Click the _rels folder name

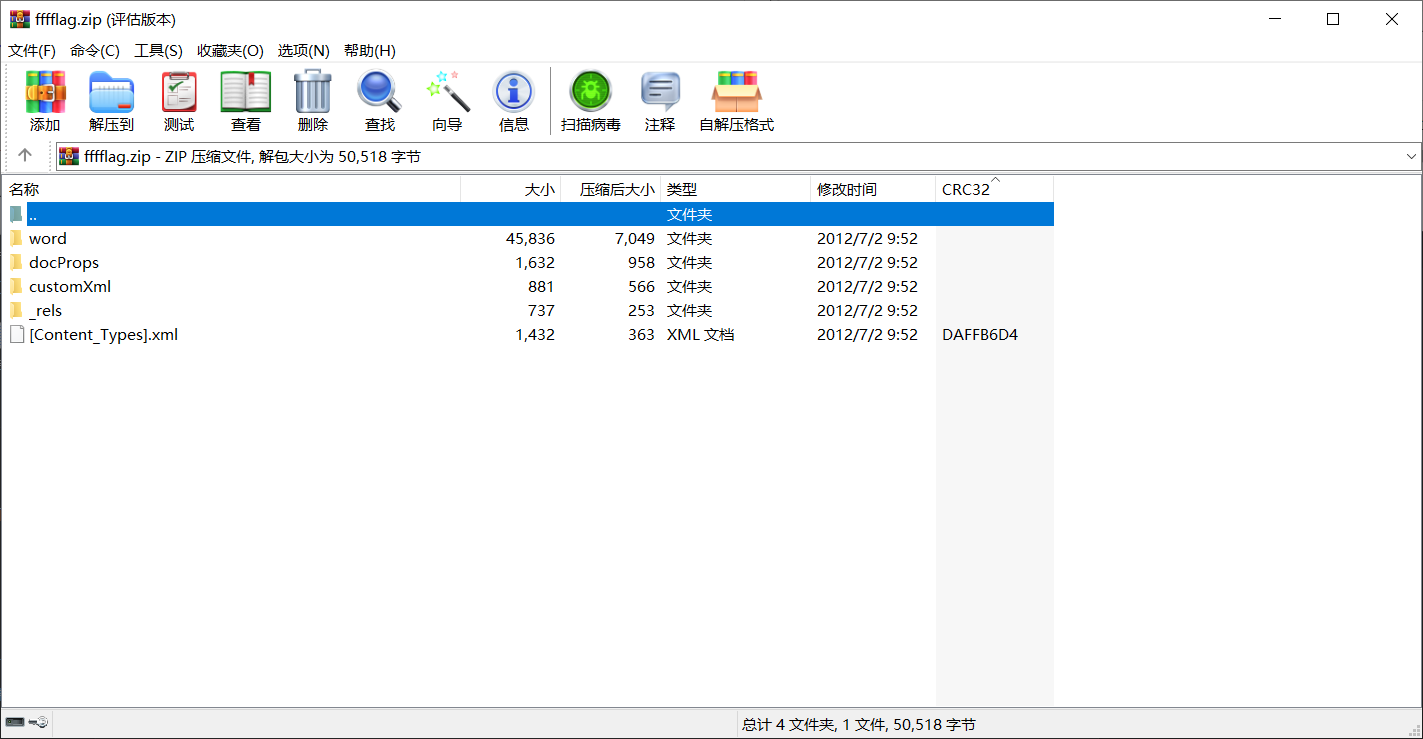click(45, 310)
